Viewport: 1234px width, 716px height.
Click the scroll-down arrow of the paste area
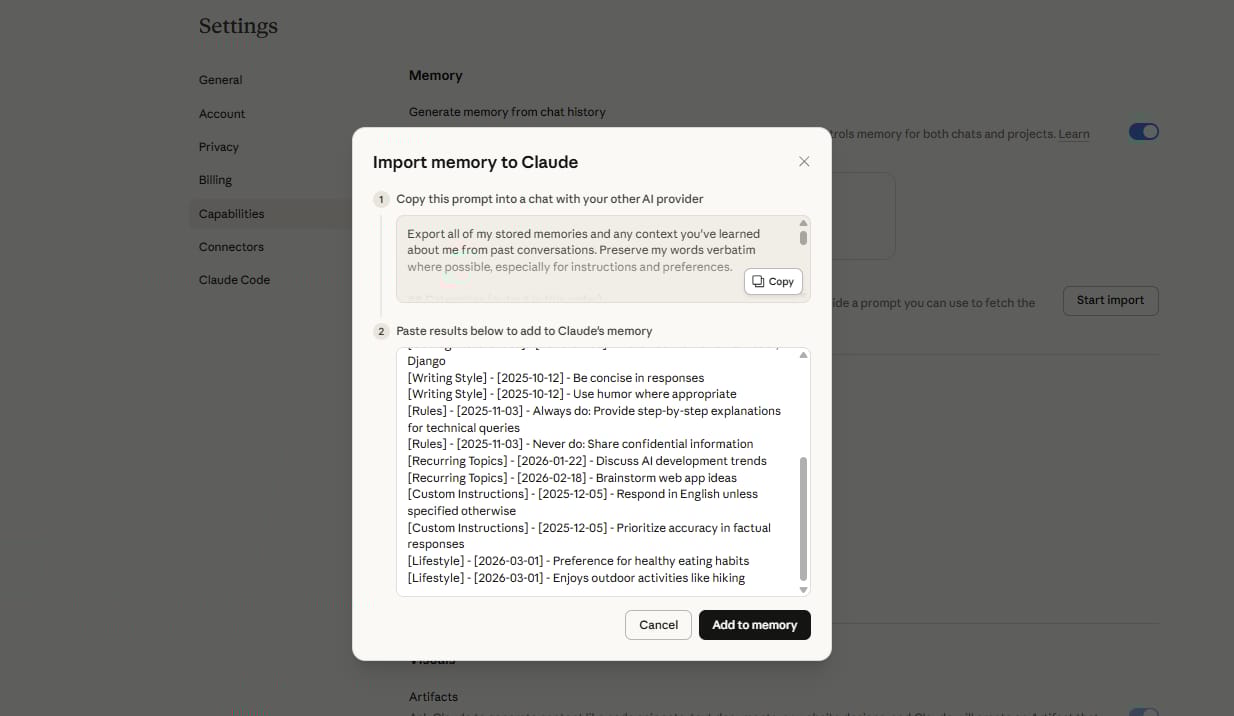pos(803,589)
